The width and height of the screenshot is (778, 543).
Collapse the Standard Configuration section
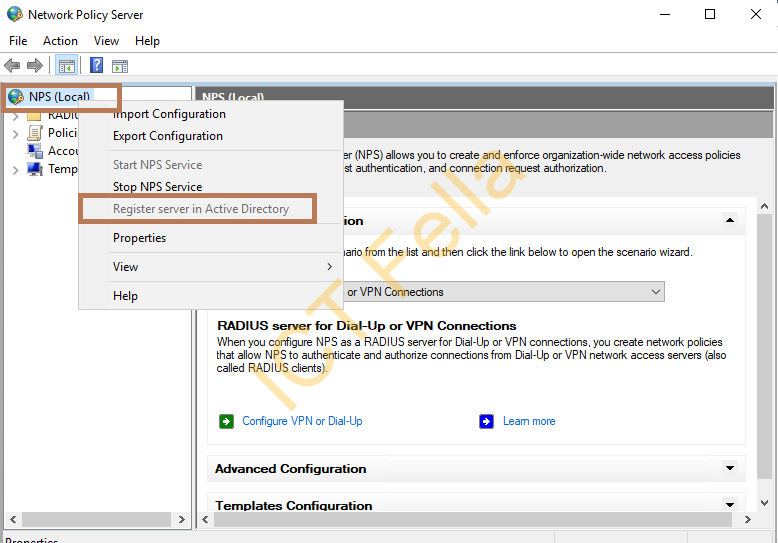pyautogui.click(x=730, y=220)
